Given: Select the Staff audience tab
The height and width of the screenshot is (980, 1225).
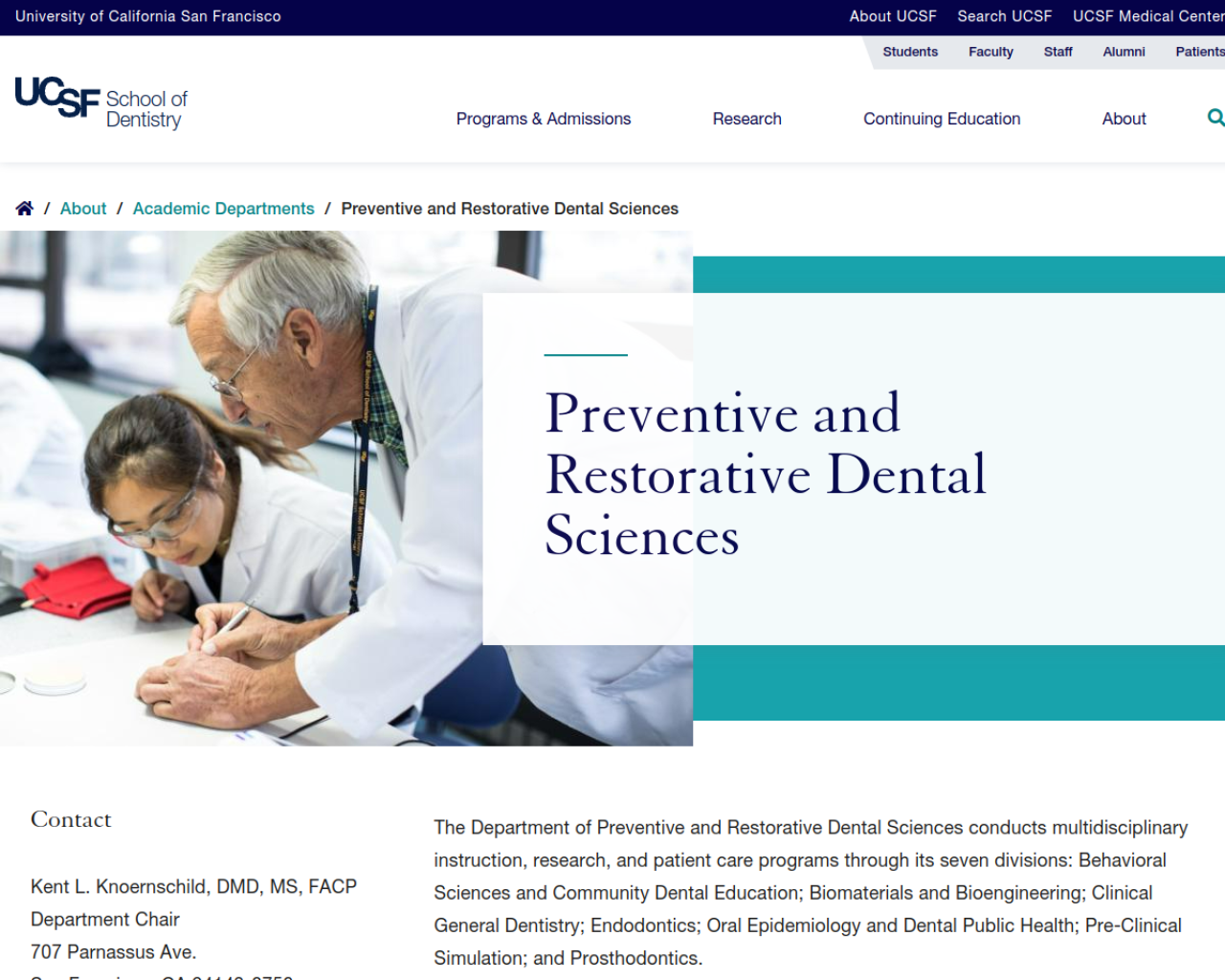Looking at the screenshot, I should pyautogui.click(x=1058, y=52).
